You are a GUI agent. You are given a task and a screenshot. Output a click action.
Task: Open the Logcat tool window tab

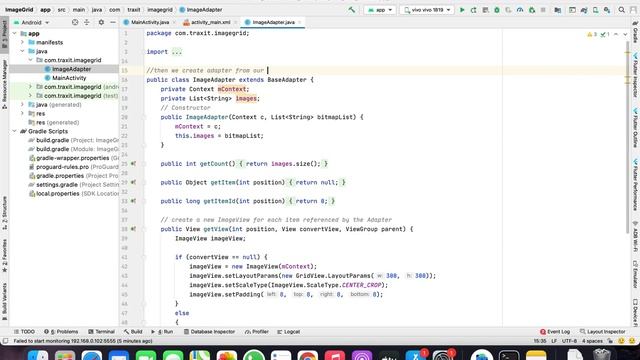(x=289, y=332)
